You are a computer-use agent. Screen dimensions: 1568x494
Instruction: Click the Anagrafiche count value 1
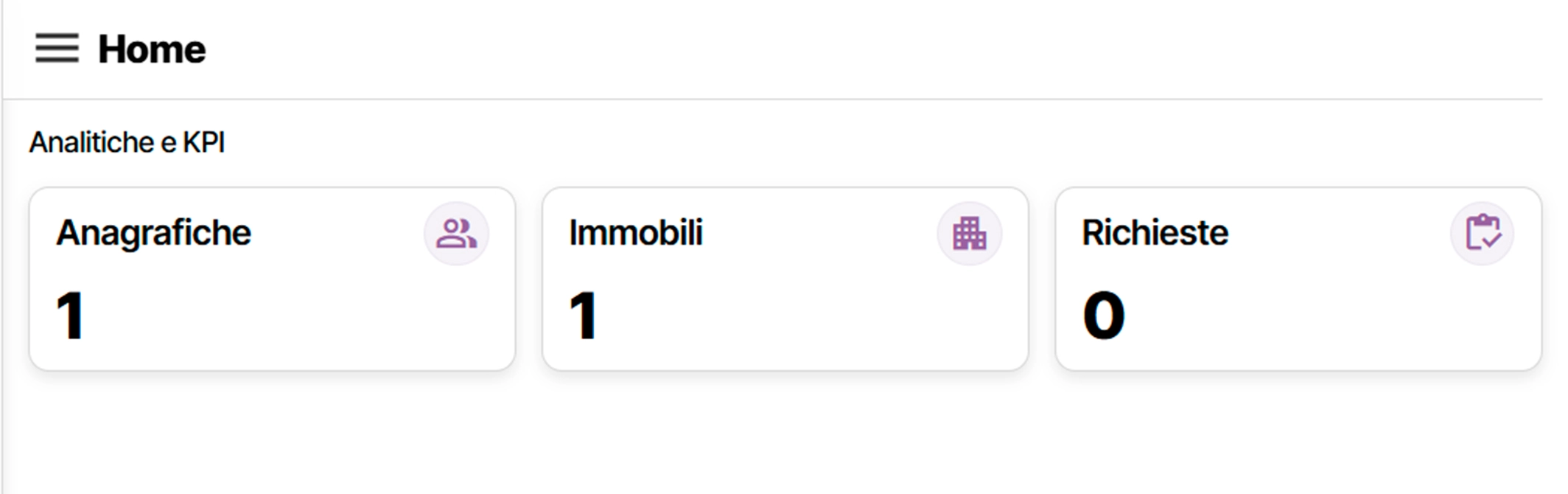(71, 316)
